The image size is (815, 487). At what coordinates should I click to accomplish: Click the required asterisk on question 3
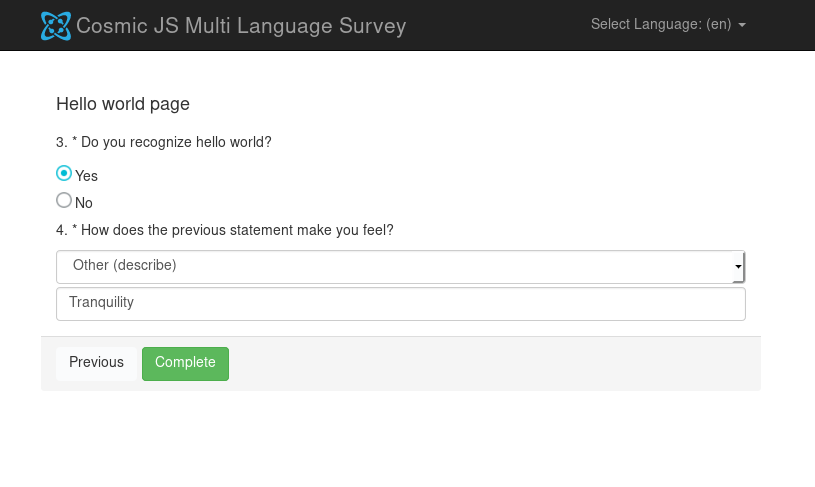(75, 142)
